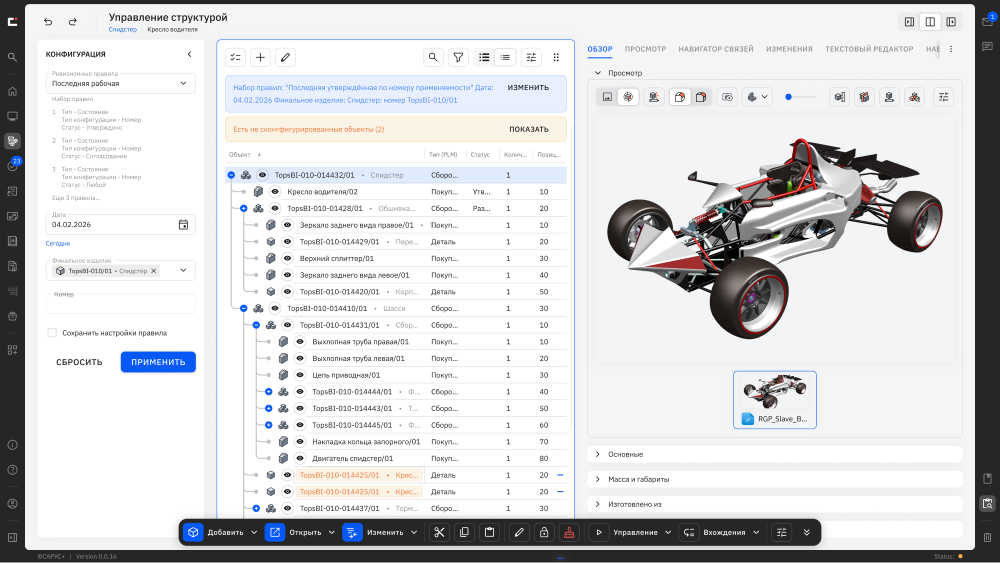Click the Показать button in the orange banner

[529, 129]
